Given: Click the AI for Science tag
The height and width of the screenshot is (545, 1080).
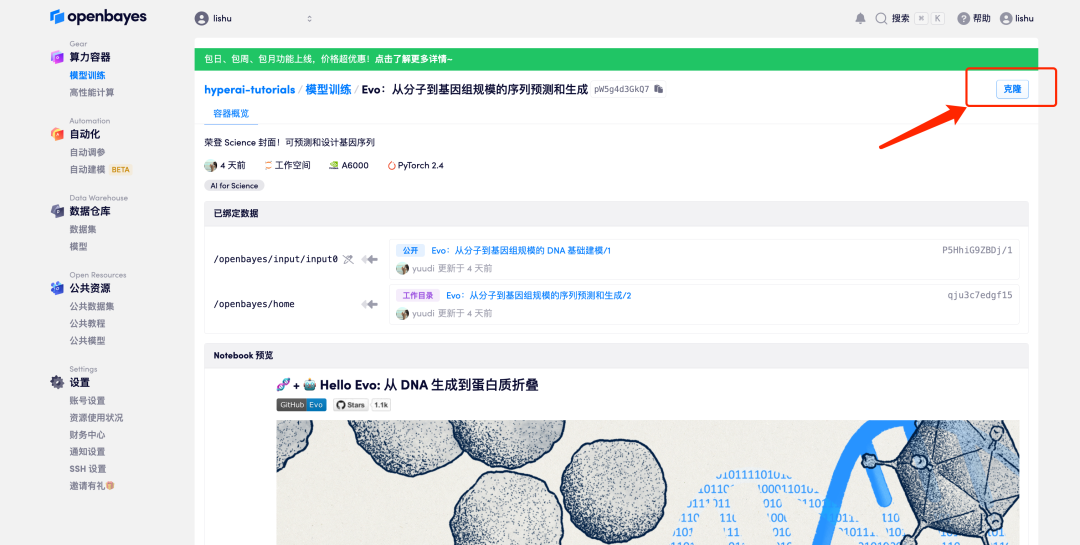Looking at the screenshot, I should pyautogui.click(x=233, y=185).
